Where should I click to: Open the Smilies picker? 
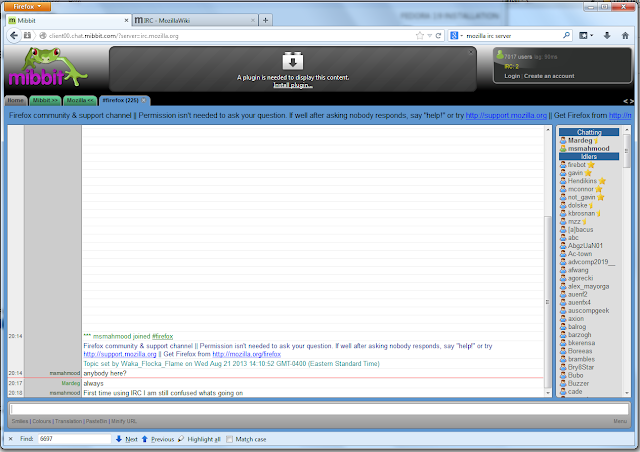pyautogui.click(x=20, y=421)
